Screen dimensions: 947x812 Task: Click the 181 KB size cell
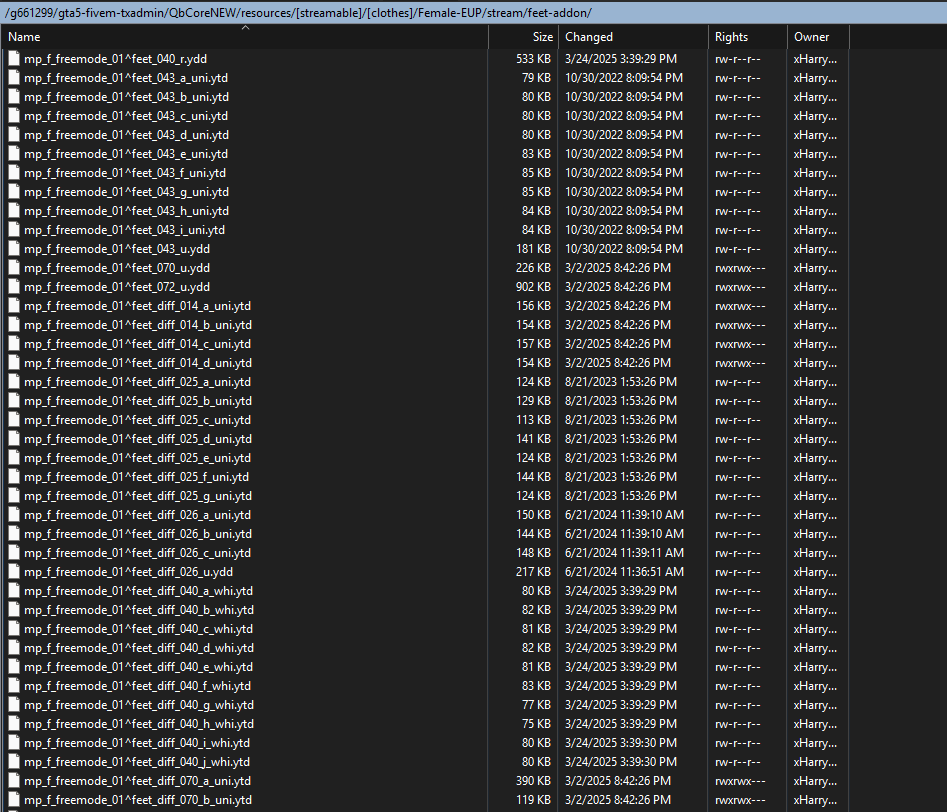[x=534, y=249]
